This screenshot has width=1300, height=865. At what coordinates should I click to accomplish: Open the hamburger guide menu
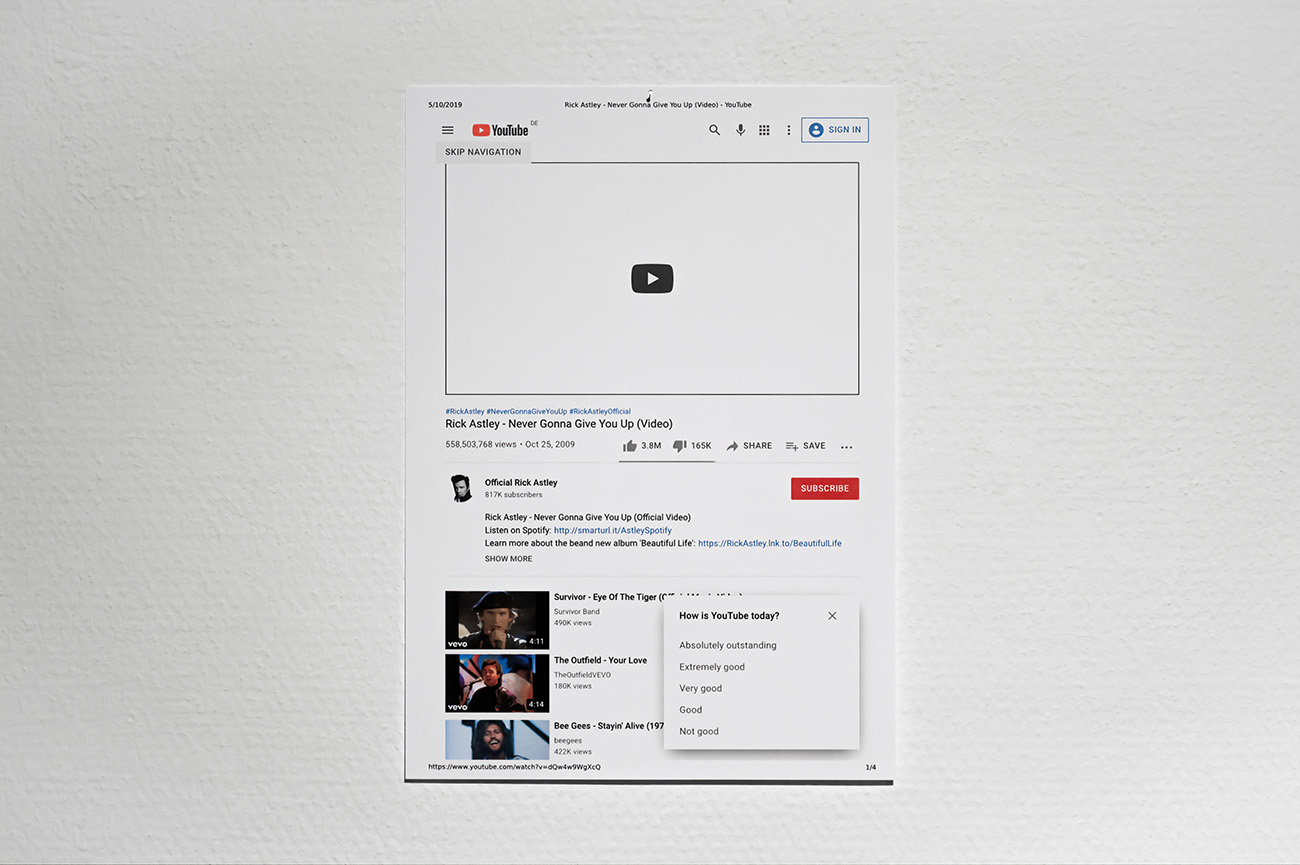[x=448, y=130]
